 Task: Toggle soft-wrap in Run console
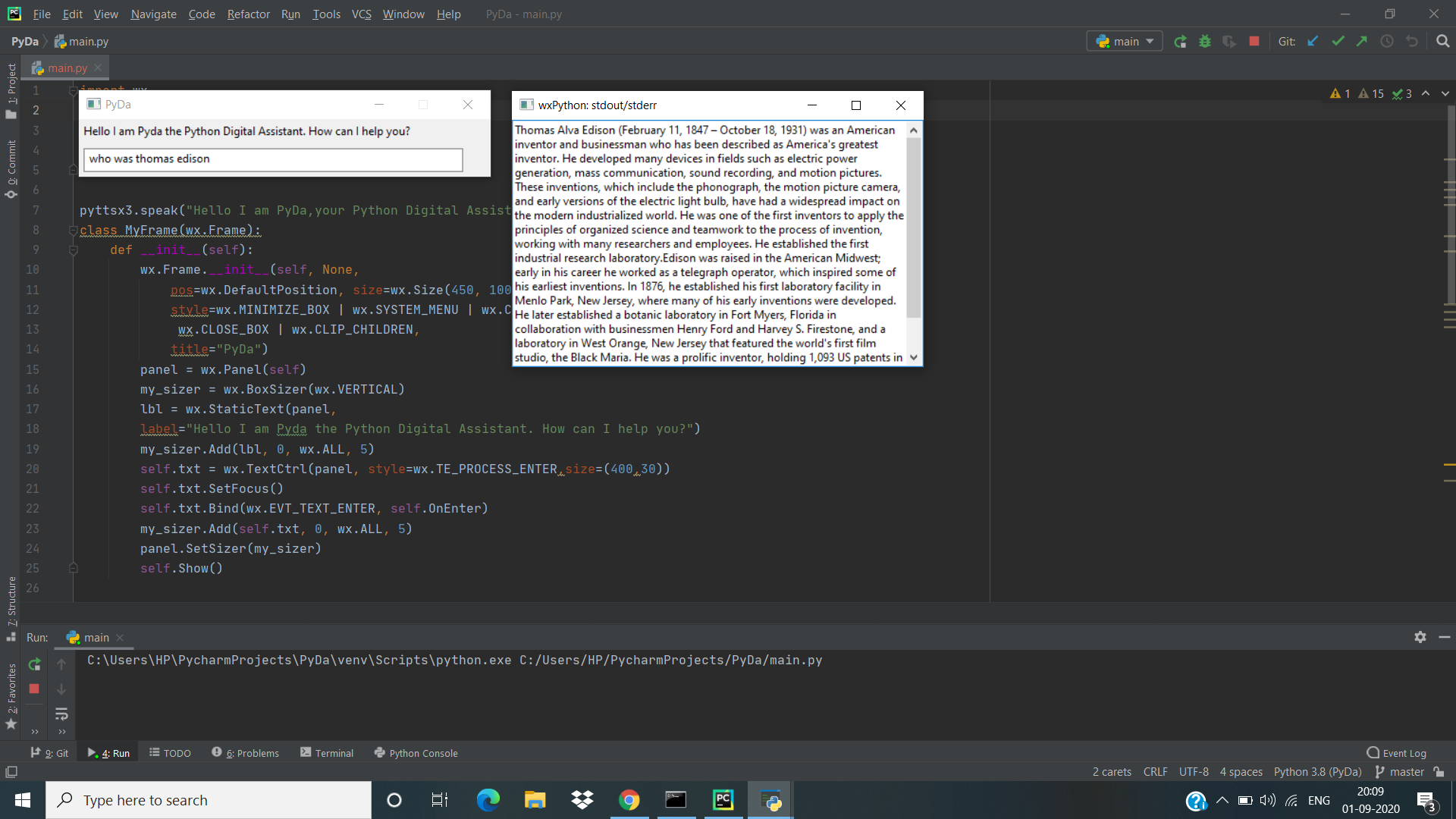coord(61,714)
